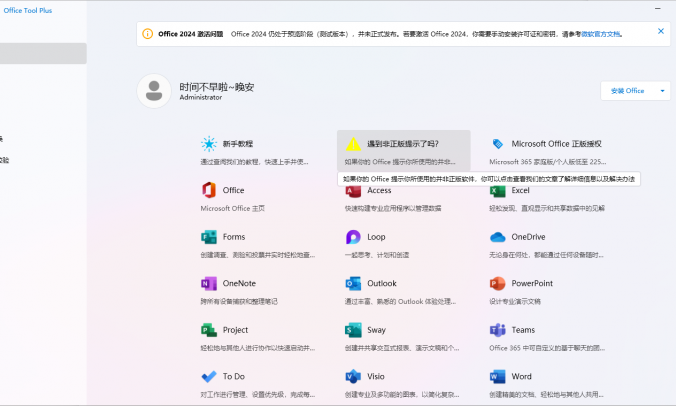Viewport: 676px width, 406px height.
Task: Open the OneDrive cloud icon
Action: tap(498, 237)
